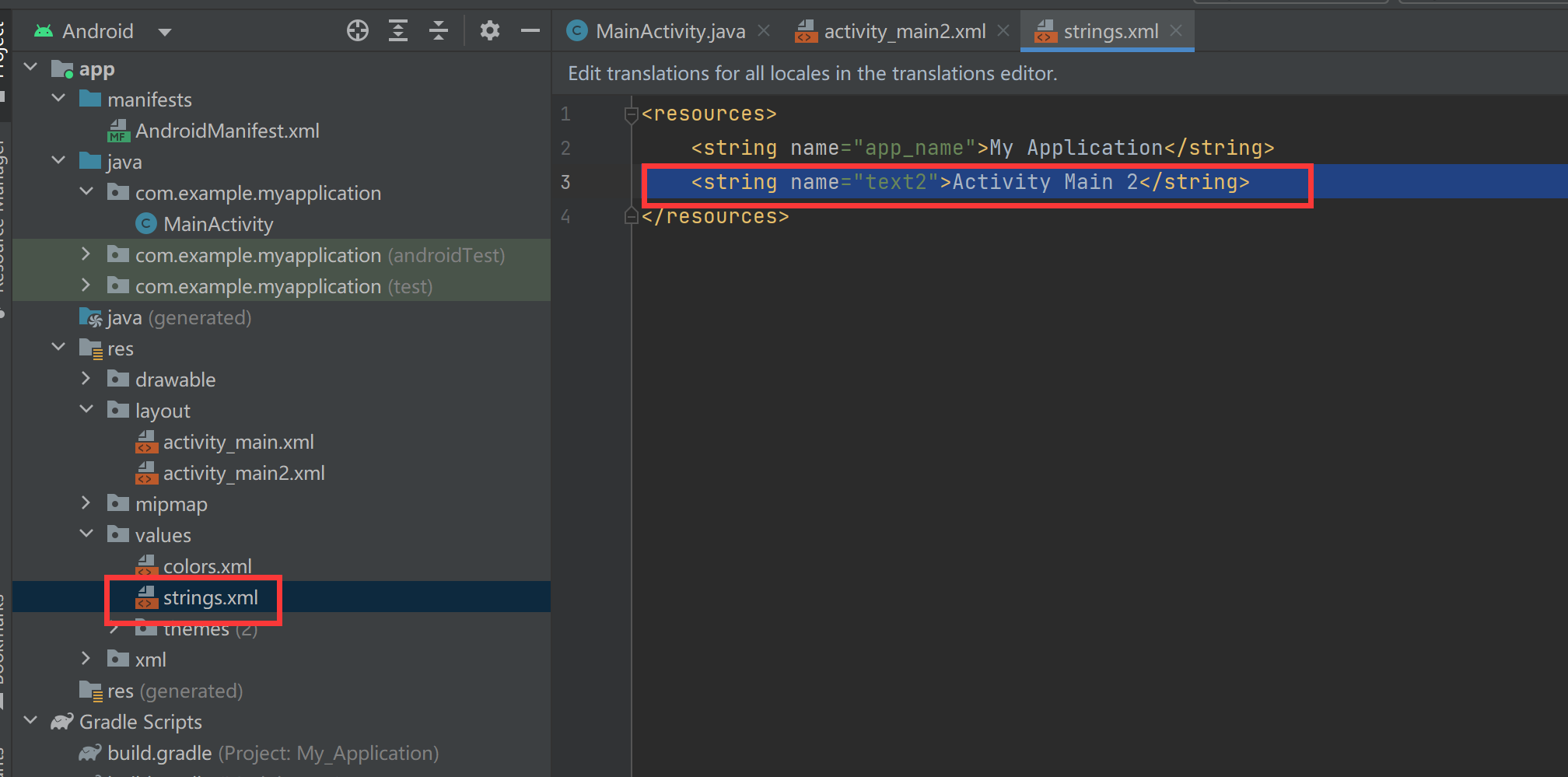
Task: Click the app module icon
Action: [62, 68]
